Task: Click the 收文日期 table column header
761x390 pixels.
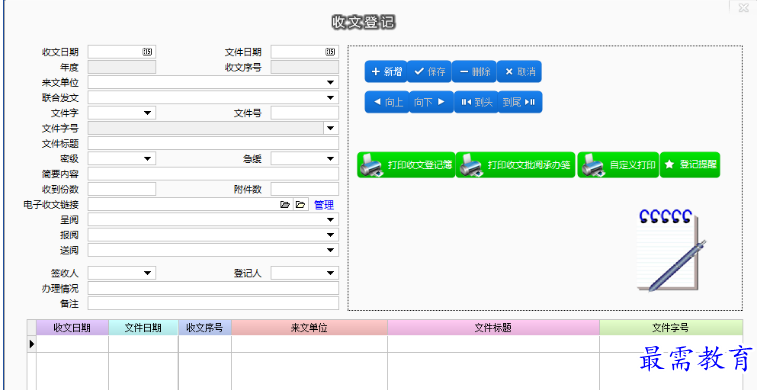Action: point(72,328)
